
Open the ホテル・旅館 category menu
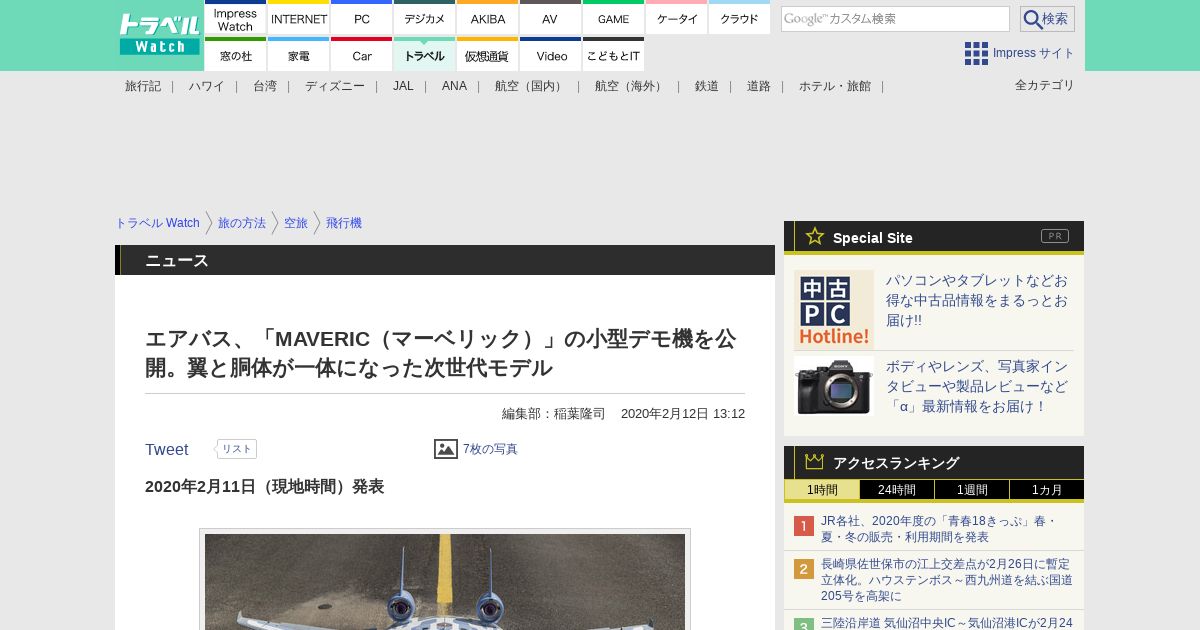(x=835, y=86)
